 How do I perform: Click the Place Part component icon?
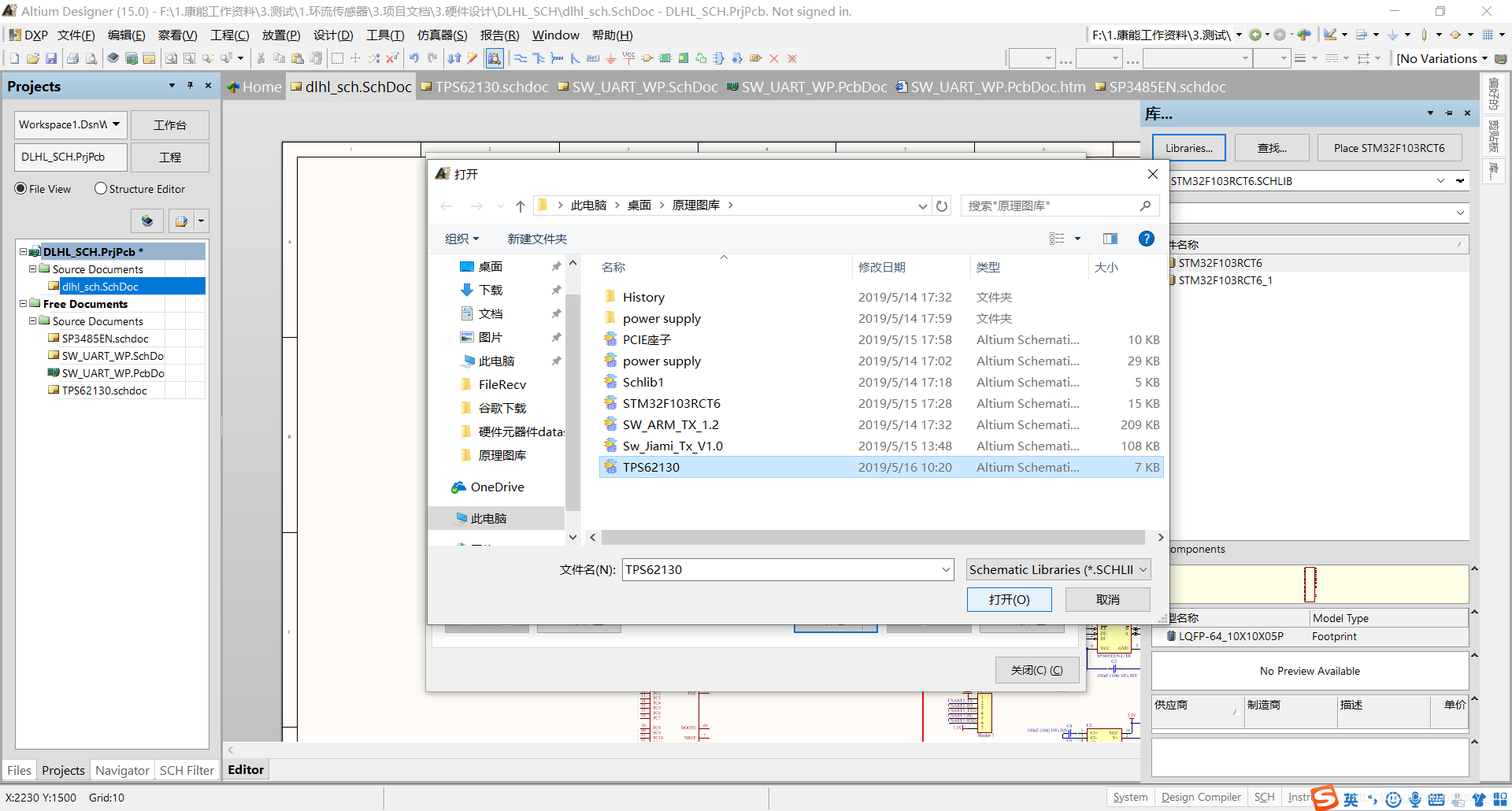click(x=647, y=58)
